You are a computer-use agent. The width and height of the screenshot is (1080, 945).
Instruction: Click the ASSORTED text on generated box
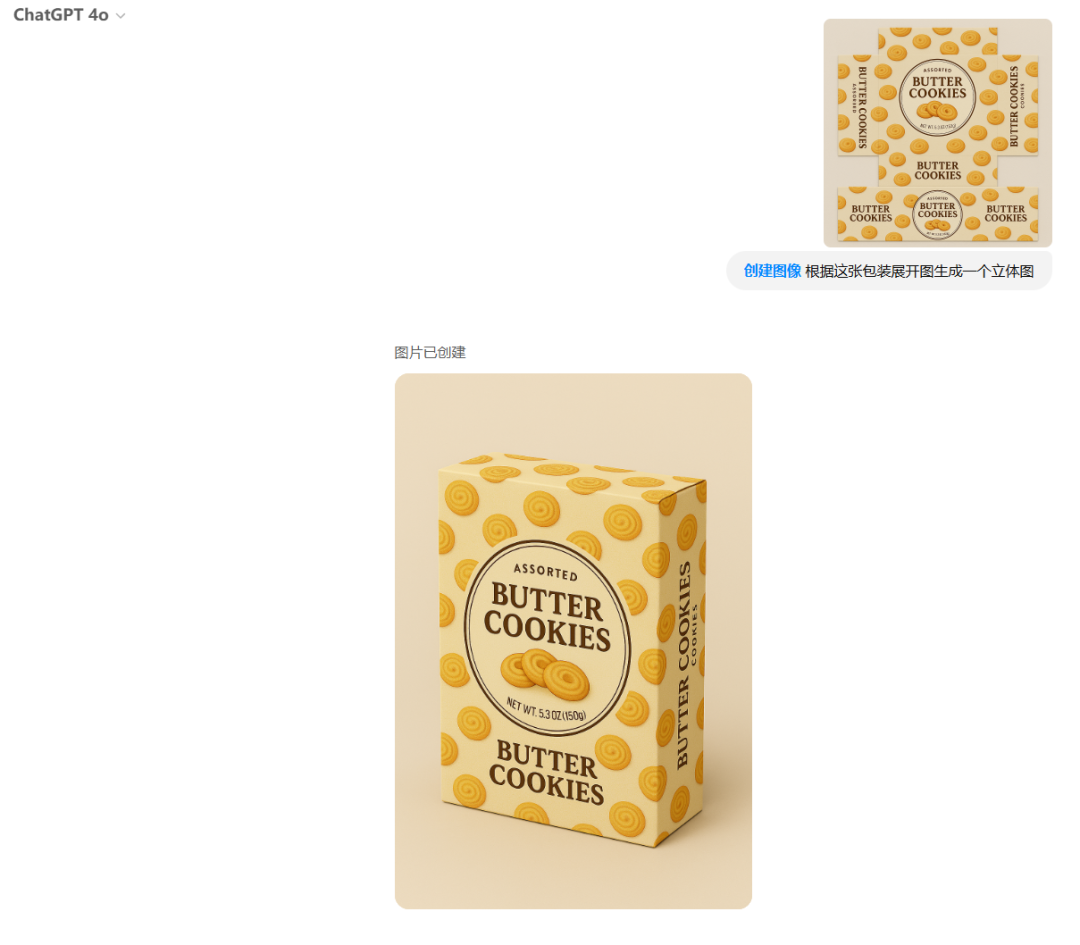(x=546, y=571)
